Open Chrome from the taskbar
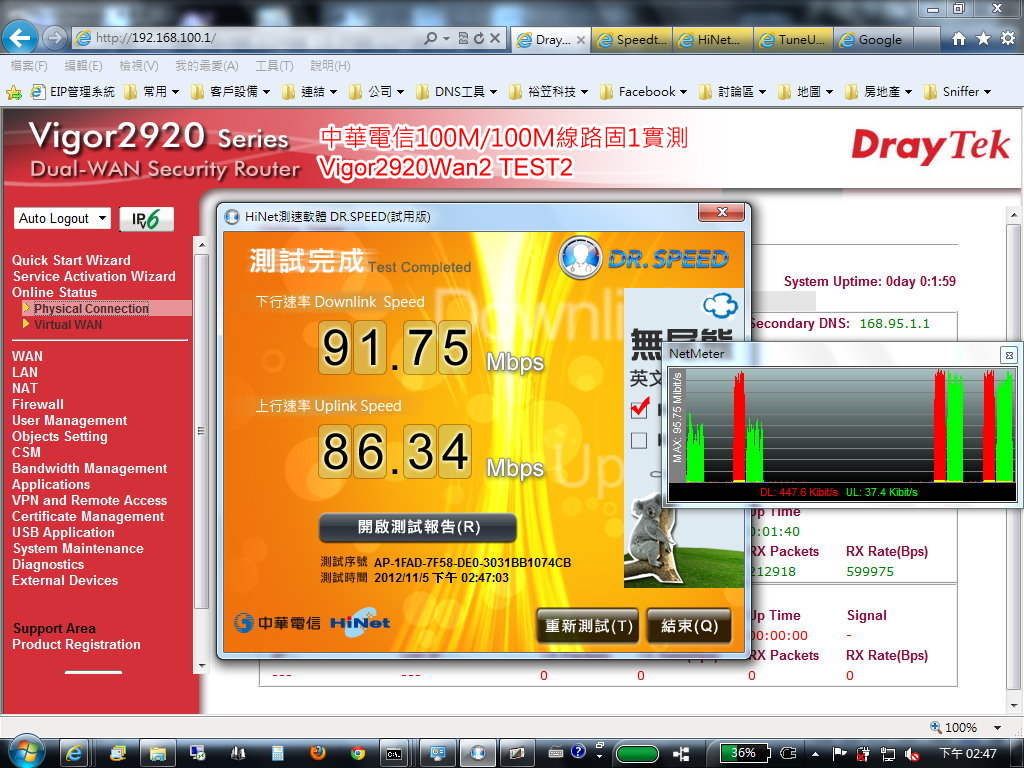 (357, 753)
